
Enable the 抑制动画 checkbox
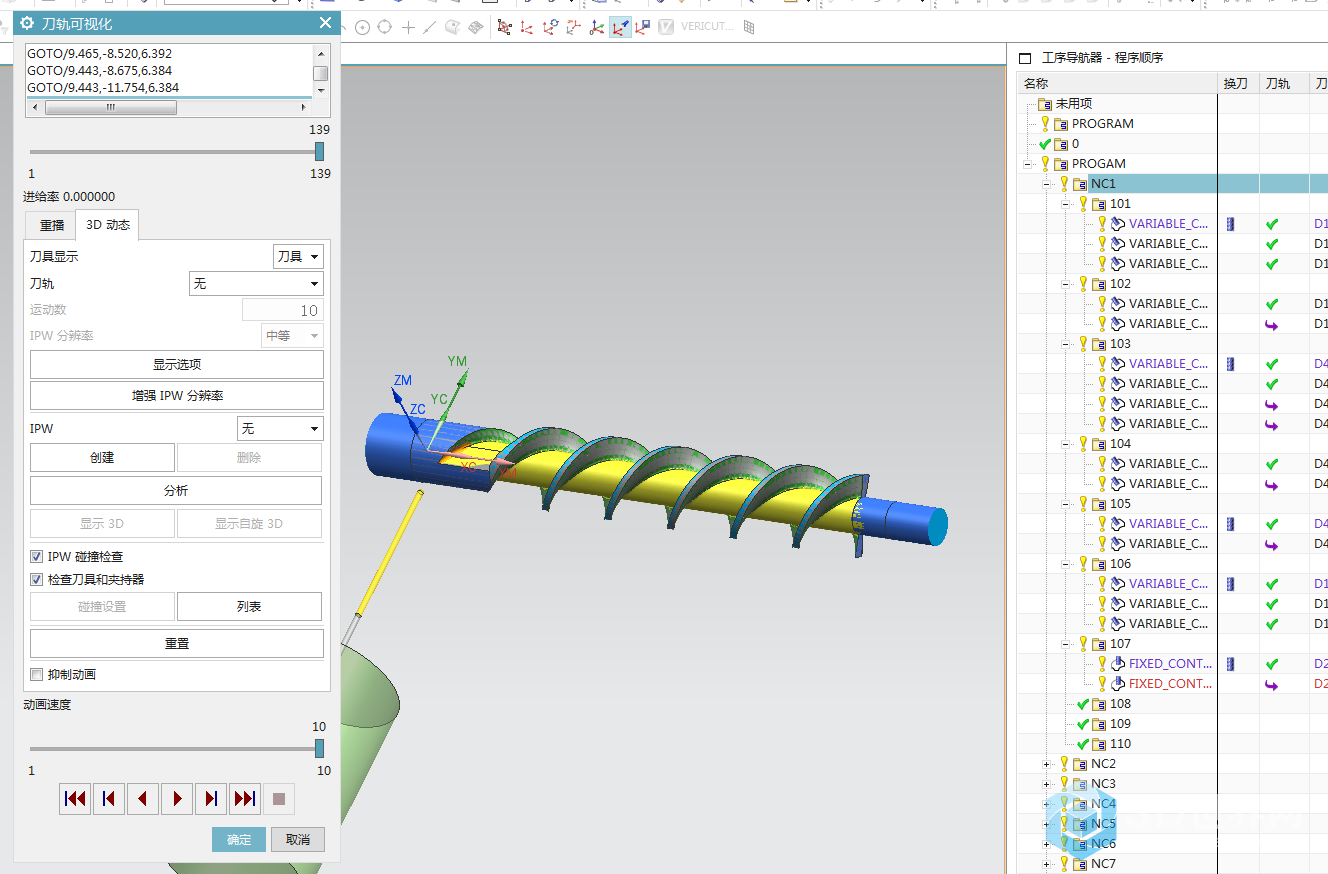point(37,675)
